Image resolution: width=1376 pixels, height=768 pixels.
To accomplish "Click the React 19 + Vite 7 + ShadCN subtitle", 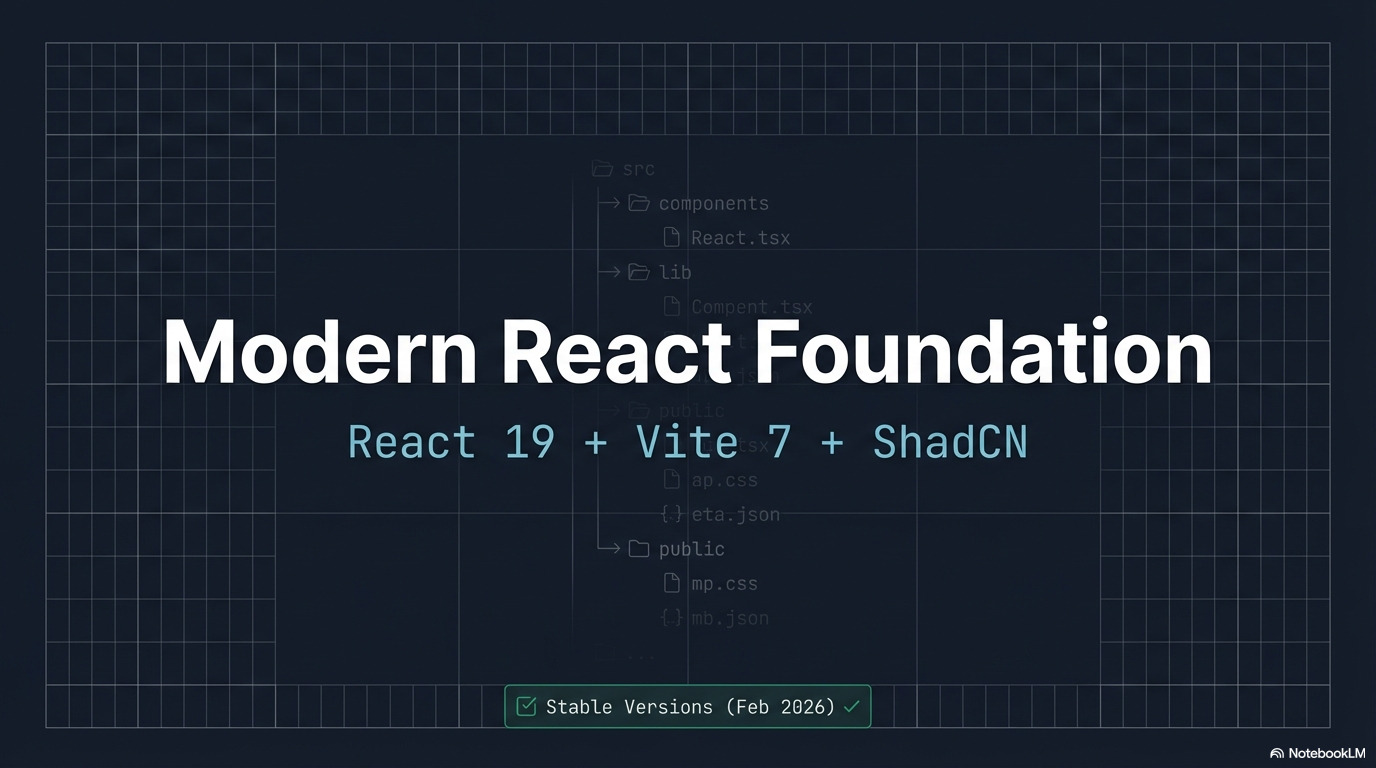I will click(x=688, y=441).
